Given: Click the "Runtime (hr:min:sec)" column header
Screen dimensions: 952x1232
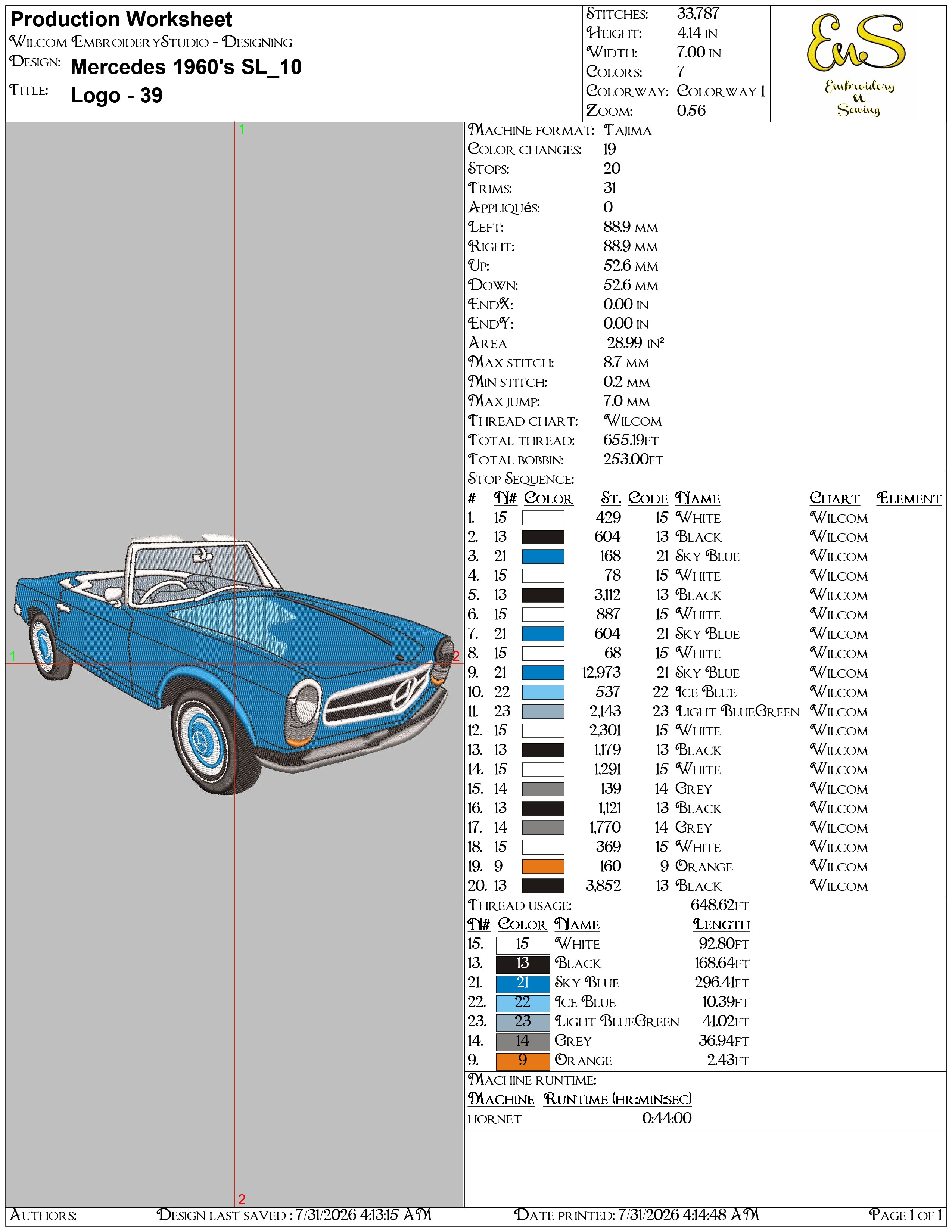Looking at the screenshot, I should coord(617,1099).
